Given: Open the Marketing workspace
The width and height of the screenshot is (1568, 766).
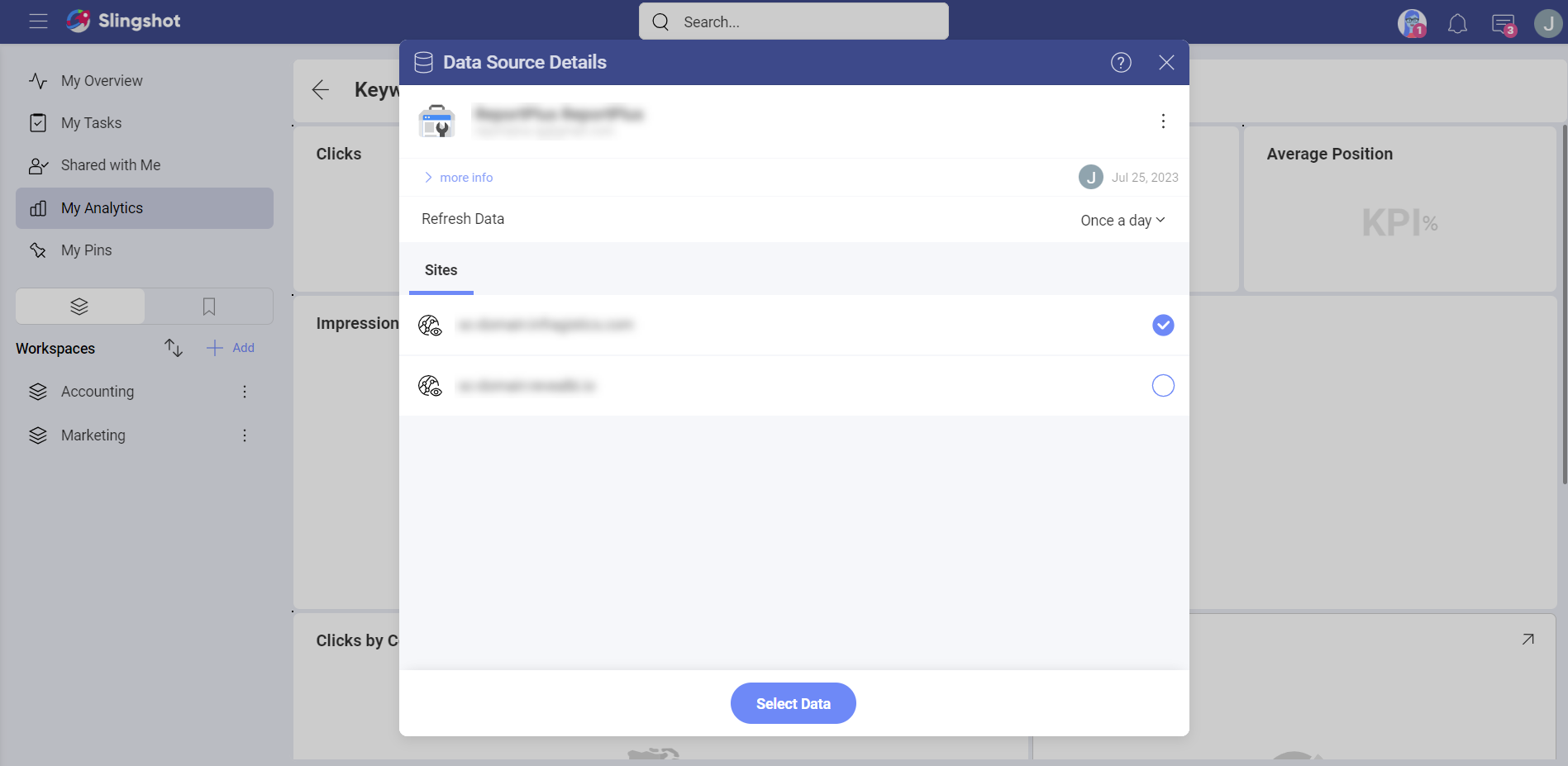Looking at the screenshot, I should (x=93, y=435).
